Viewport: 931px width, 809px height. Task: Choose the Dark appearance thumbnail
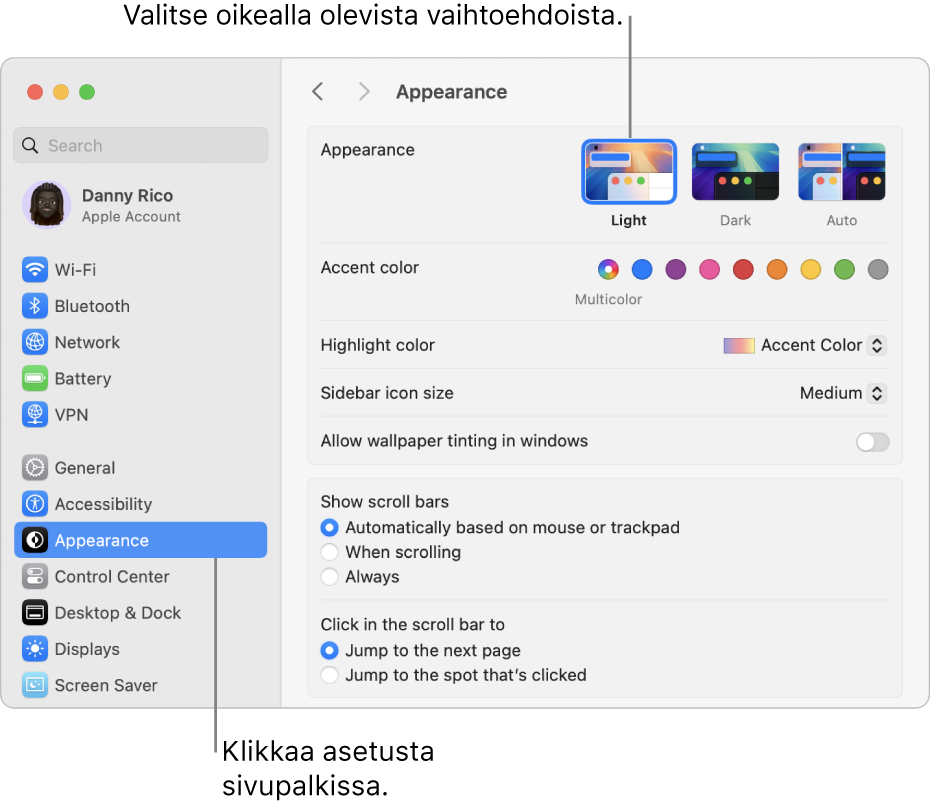tap(735, 172)
